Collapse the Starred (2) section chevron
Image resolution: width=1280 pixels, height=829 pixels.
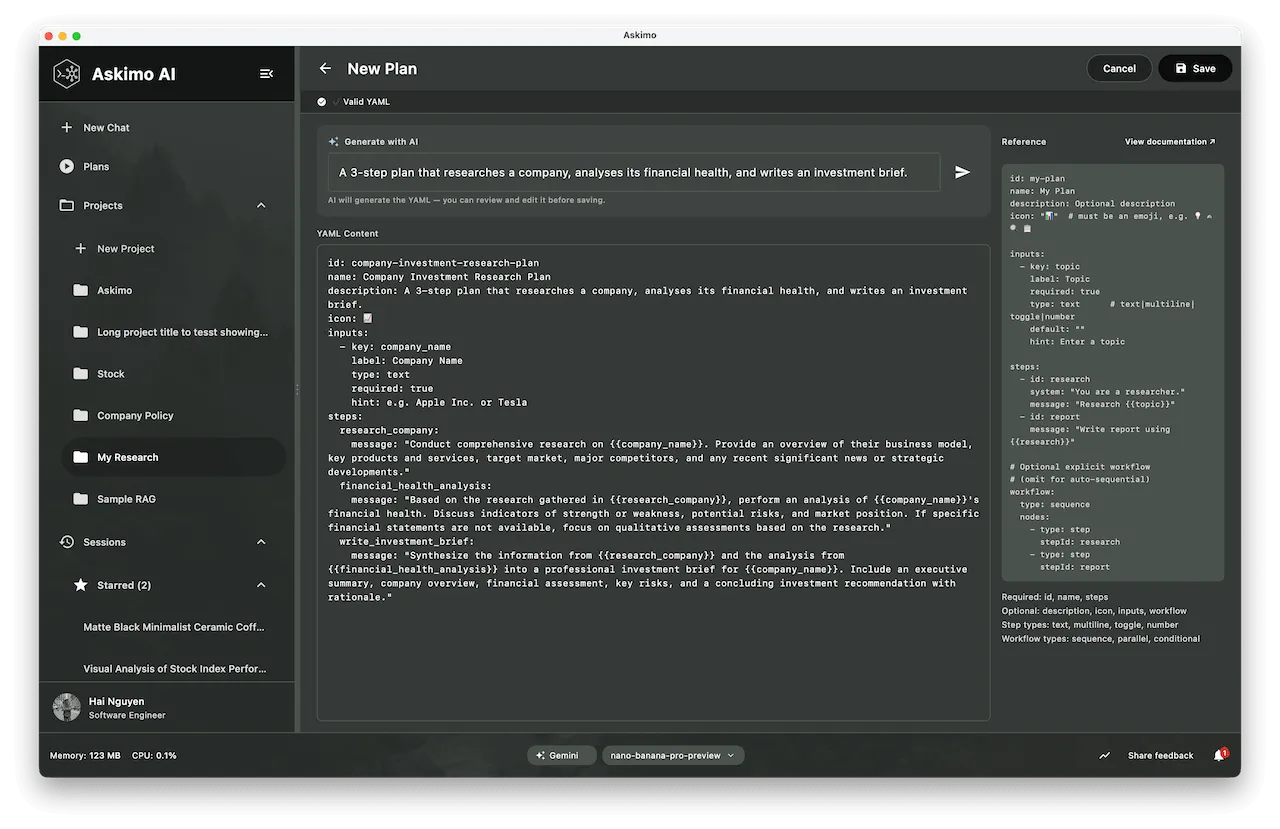262,585
